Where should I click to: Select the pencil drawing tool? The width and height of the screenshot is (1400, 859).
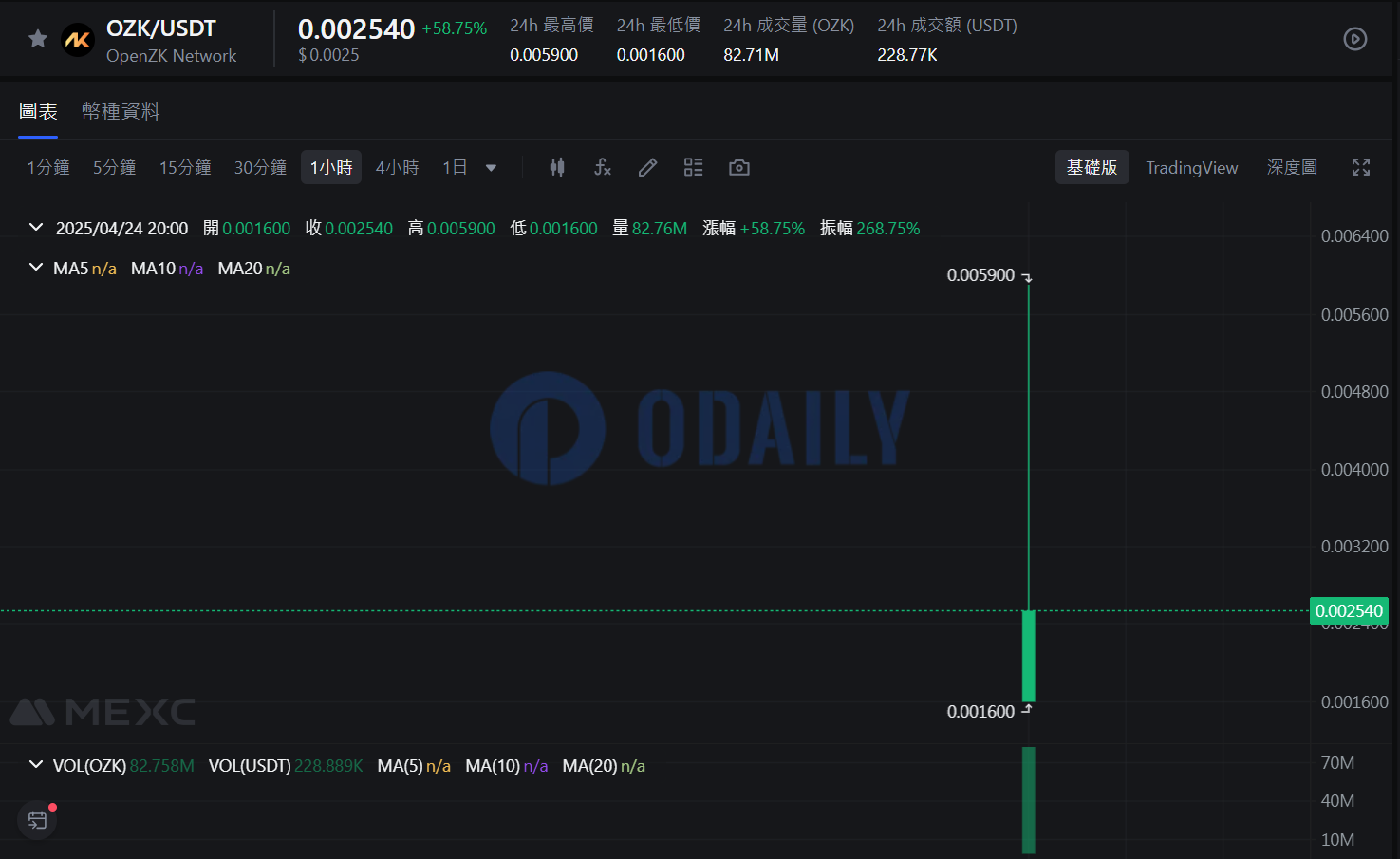click(x=647, y=167)
